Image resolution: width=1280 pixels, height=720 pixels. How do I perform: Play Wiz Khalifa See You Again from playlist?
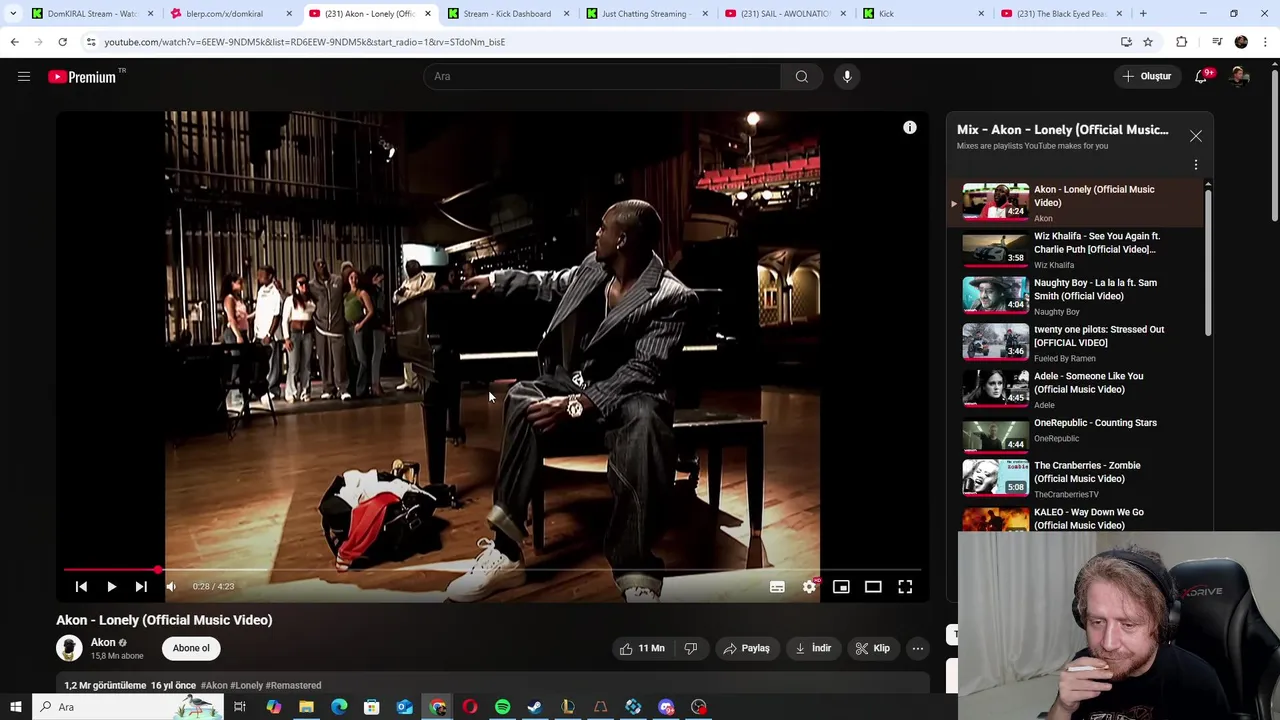pos(1075,250)
